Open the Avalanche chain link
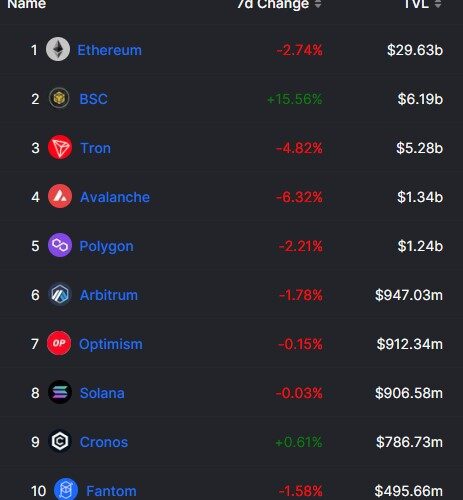 pos(115,197)
